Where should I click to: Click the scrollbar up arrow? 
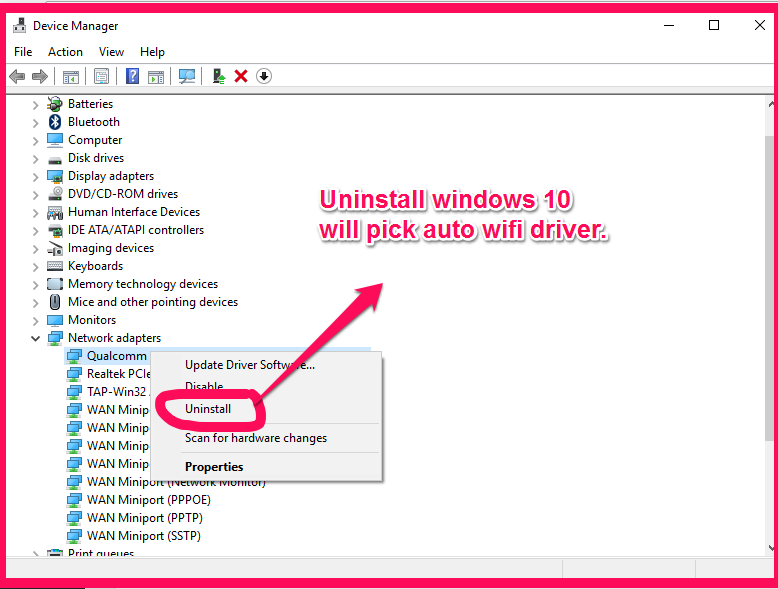point(772,104)
